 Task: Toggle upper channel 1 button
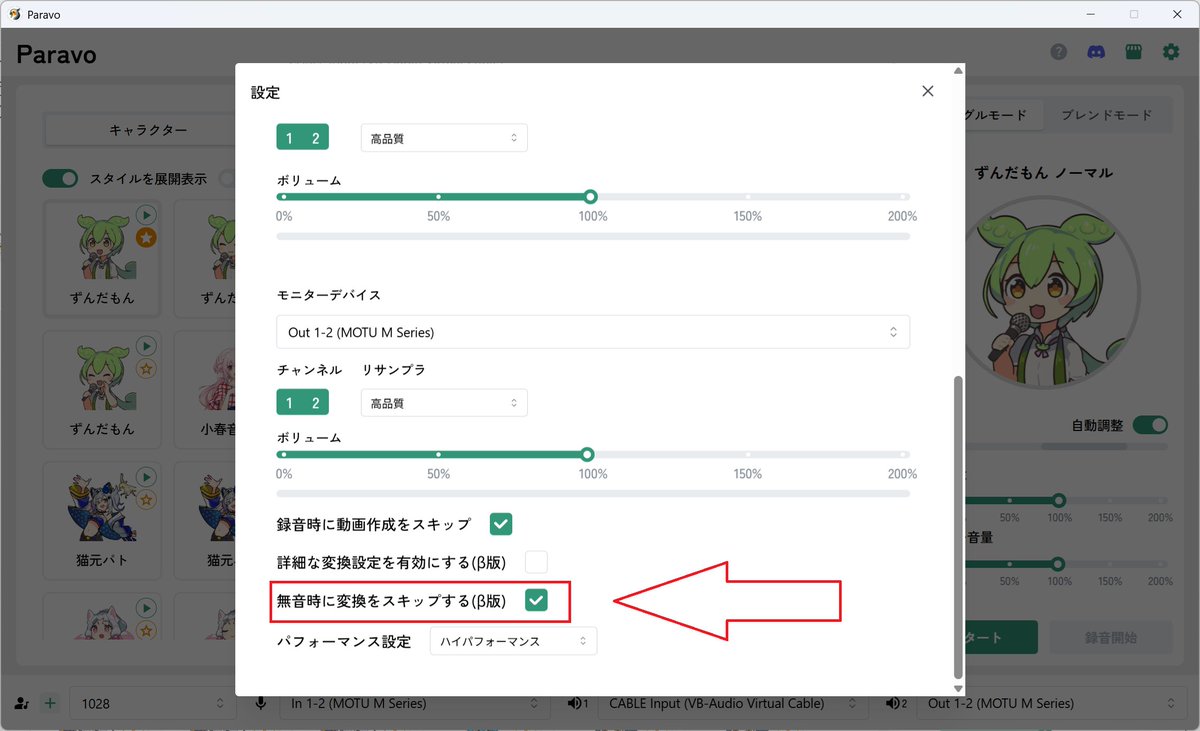[x=290, y=138]
